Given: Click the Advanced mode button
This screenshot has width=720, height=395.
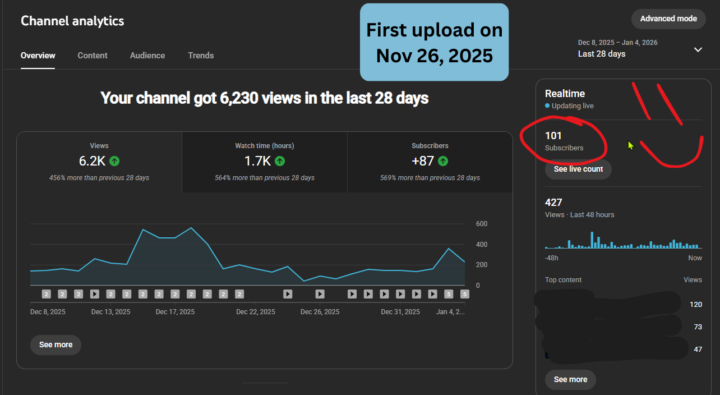Looking at the screenshot, I should 669,19.
